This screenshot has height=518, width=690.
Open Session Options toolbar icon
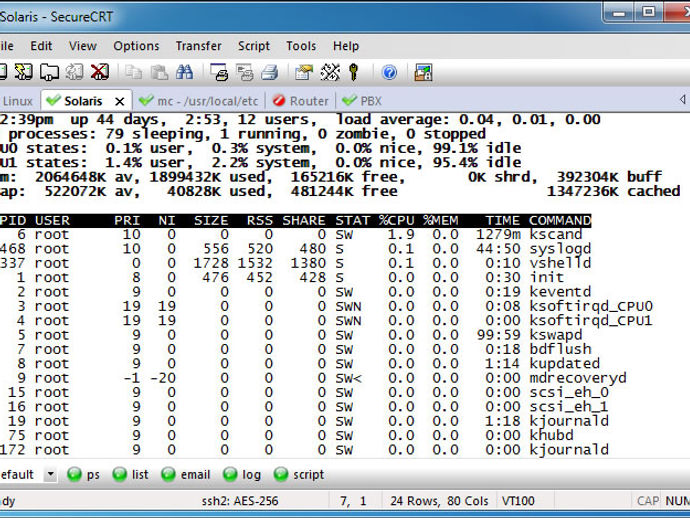pyautogui.click(x=304, y=72)
